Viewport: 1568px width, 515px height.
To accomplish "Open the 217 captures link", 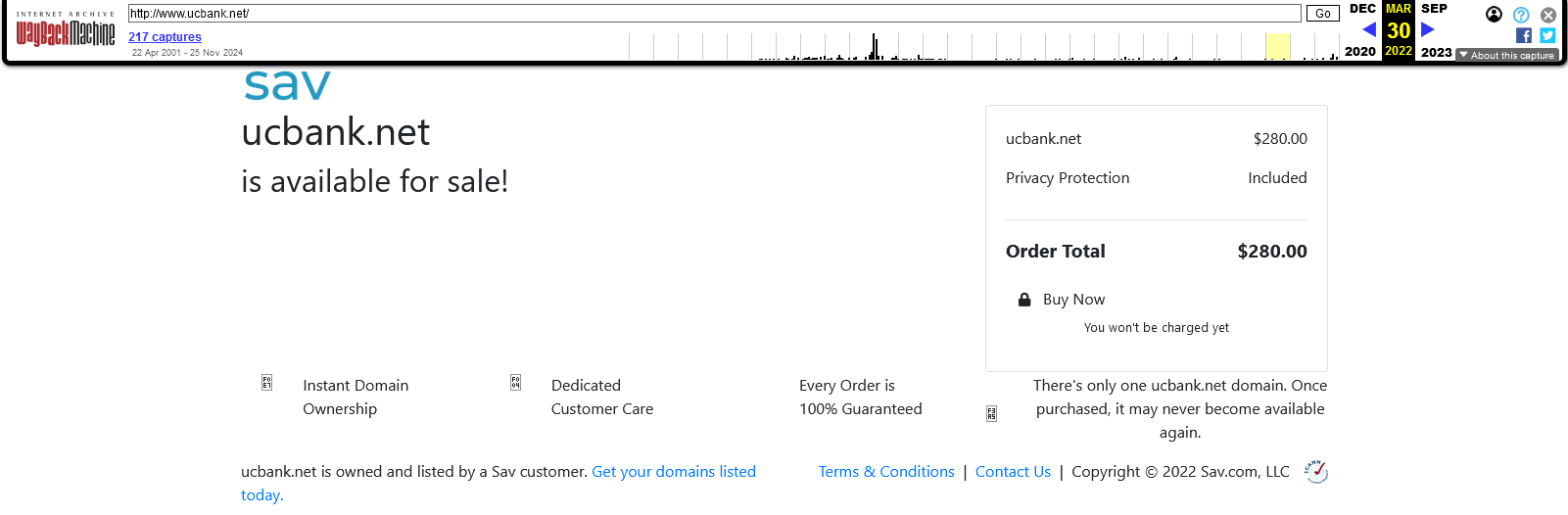I will (x=165, y=37).
